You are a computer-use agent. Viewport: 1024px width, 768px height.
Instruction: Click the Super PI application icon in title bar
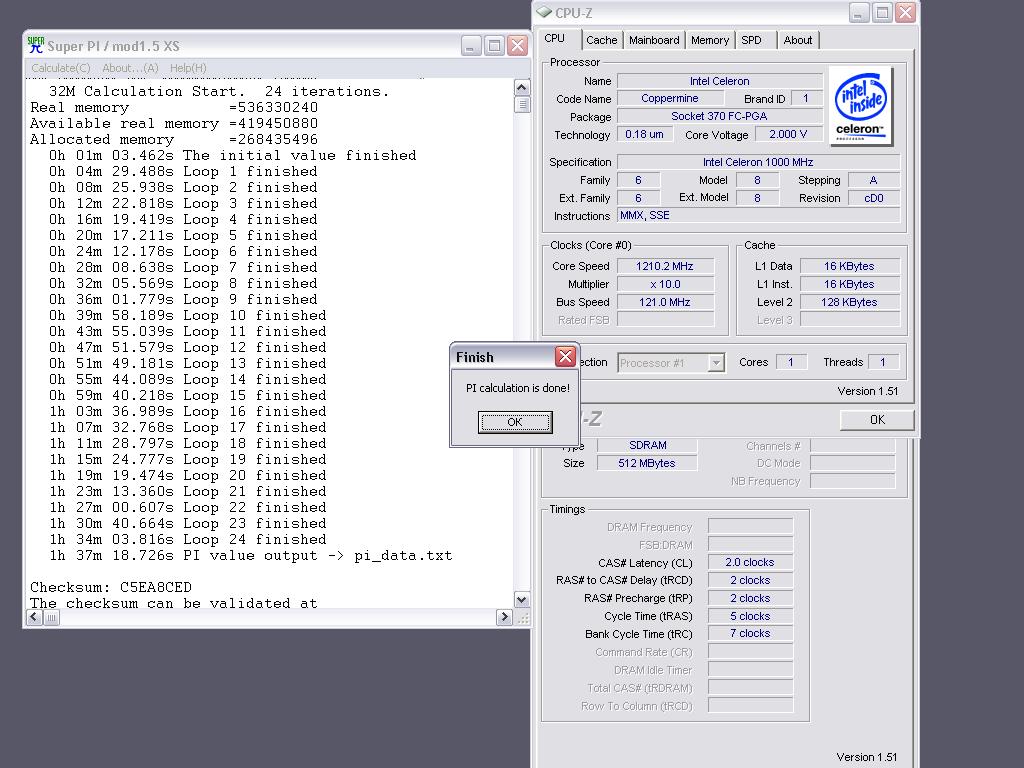click(x=35, y=45)
